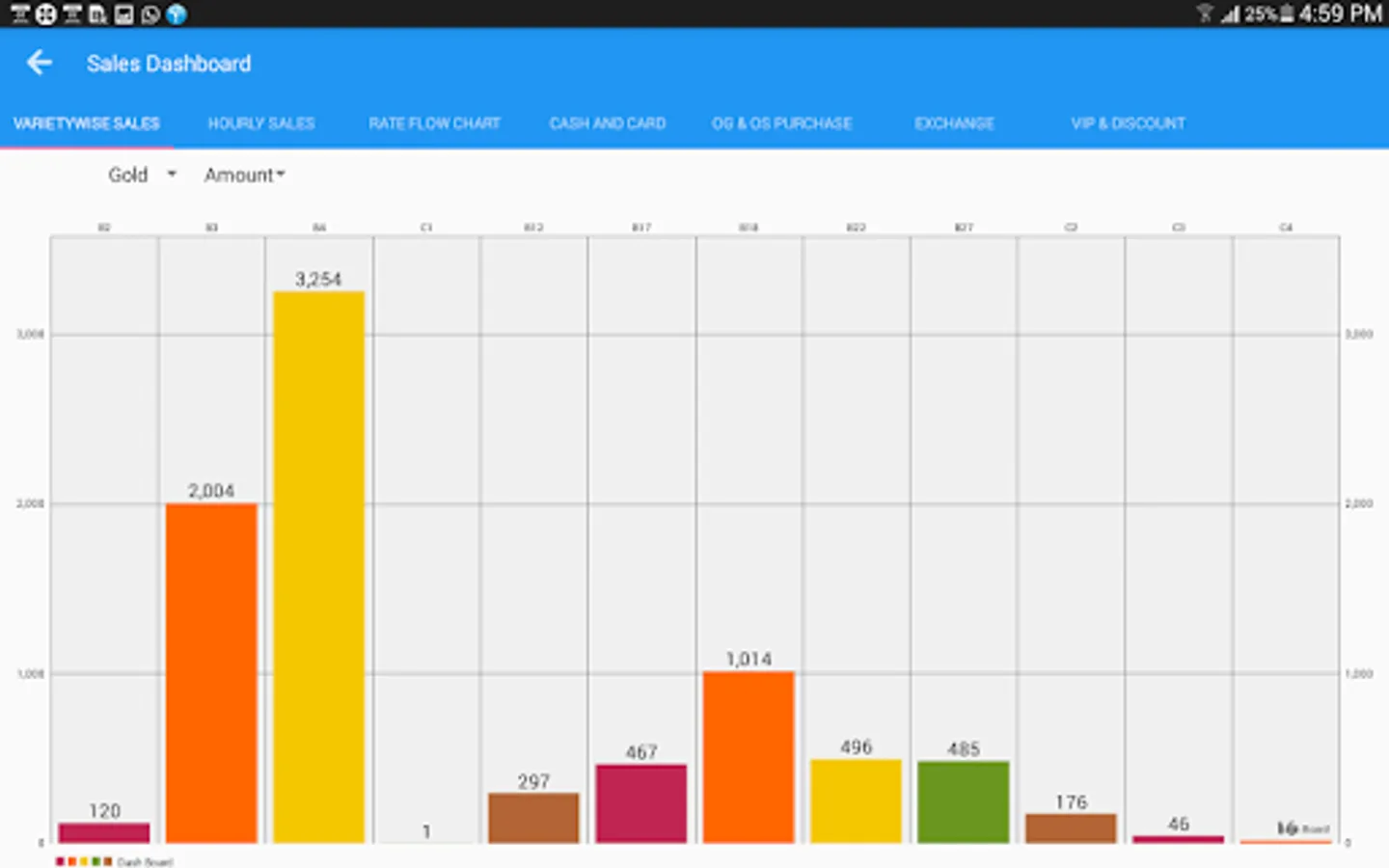Image resolution: width=1389 pixels, height=868 pixels.
Task: Tap the orange bar valued 1,014
Action: tap(749, 757)
